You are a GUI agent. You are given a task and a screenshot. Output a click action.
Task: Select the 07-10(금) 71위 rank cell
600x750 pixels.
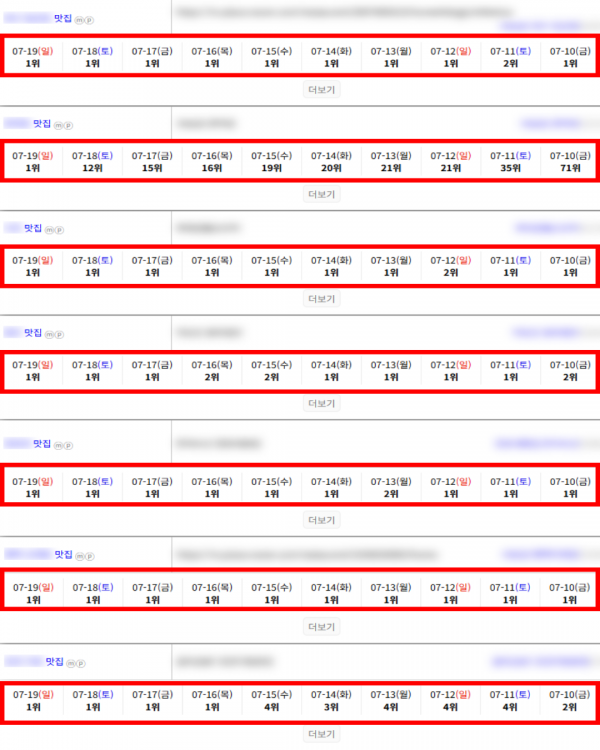tap(570, 162)
